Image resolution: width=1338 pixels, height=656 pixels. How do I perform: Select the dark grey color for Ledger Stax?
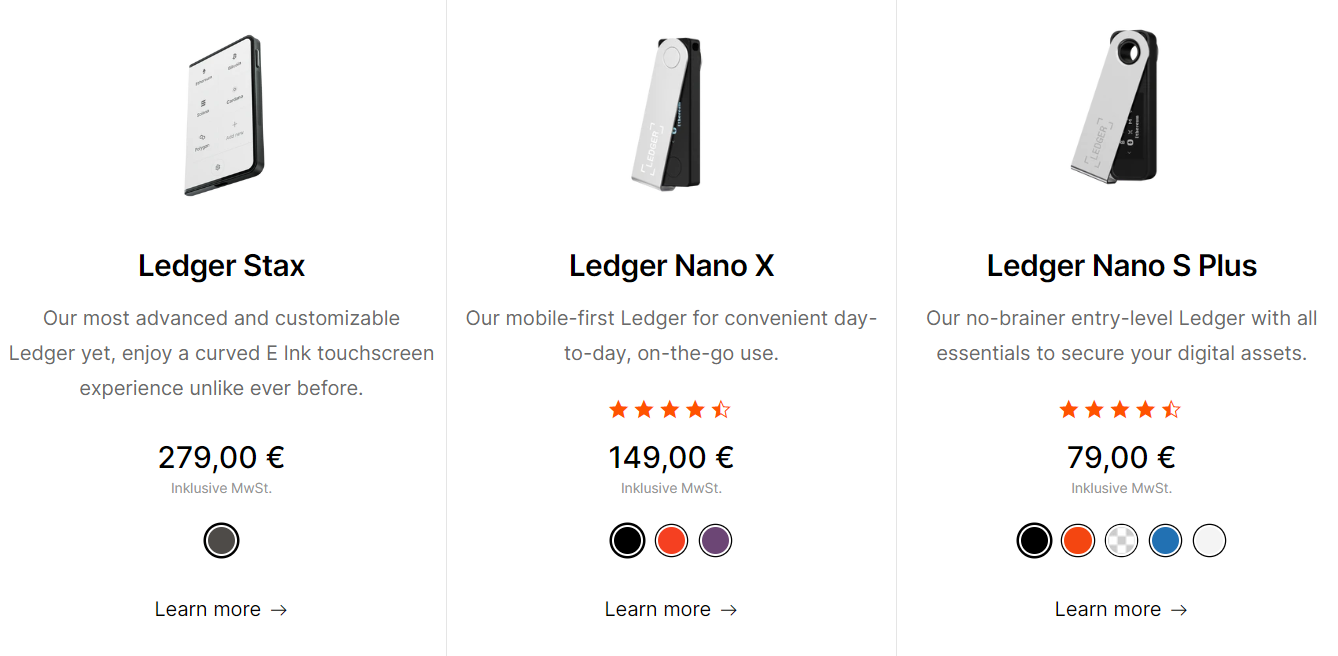[x=221, y=541]
